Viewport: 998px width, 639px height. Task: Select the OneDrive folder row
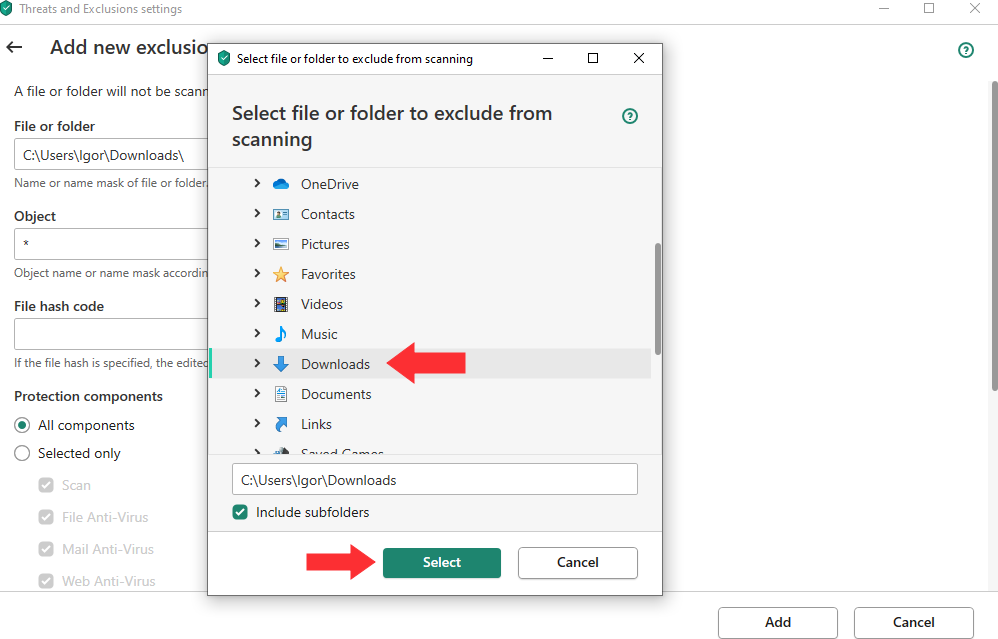tap(430, 184)
